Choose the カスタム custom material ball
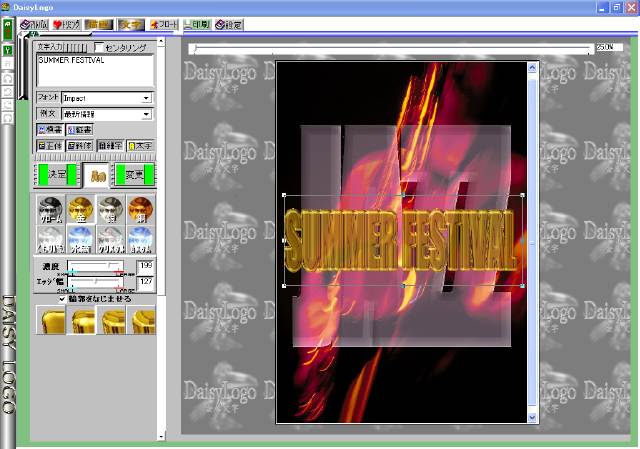 click(x=141, y=239)
